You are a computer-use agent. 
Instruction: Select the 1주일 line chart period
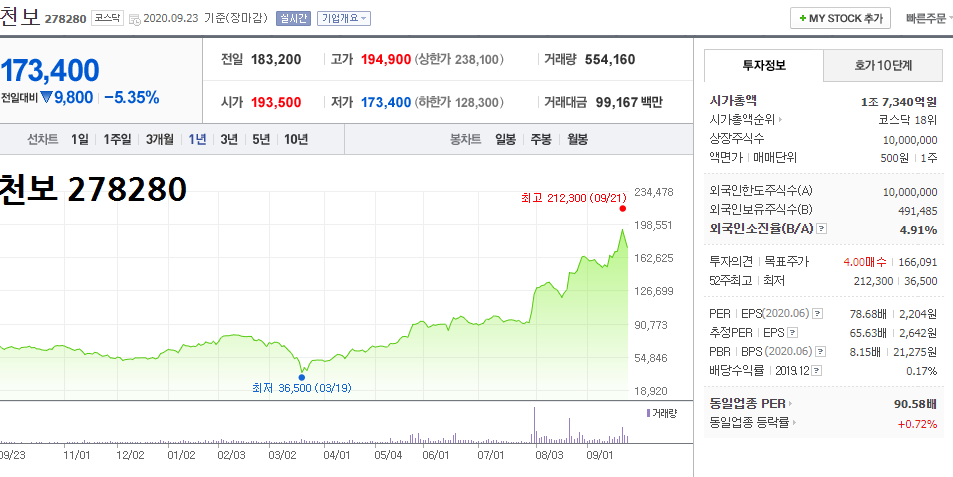coord(117,139)
